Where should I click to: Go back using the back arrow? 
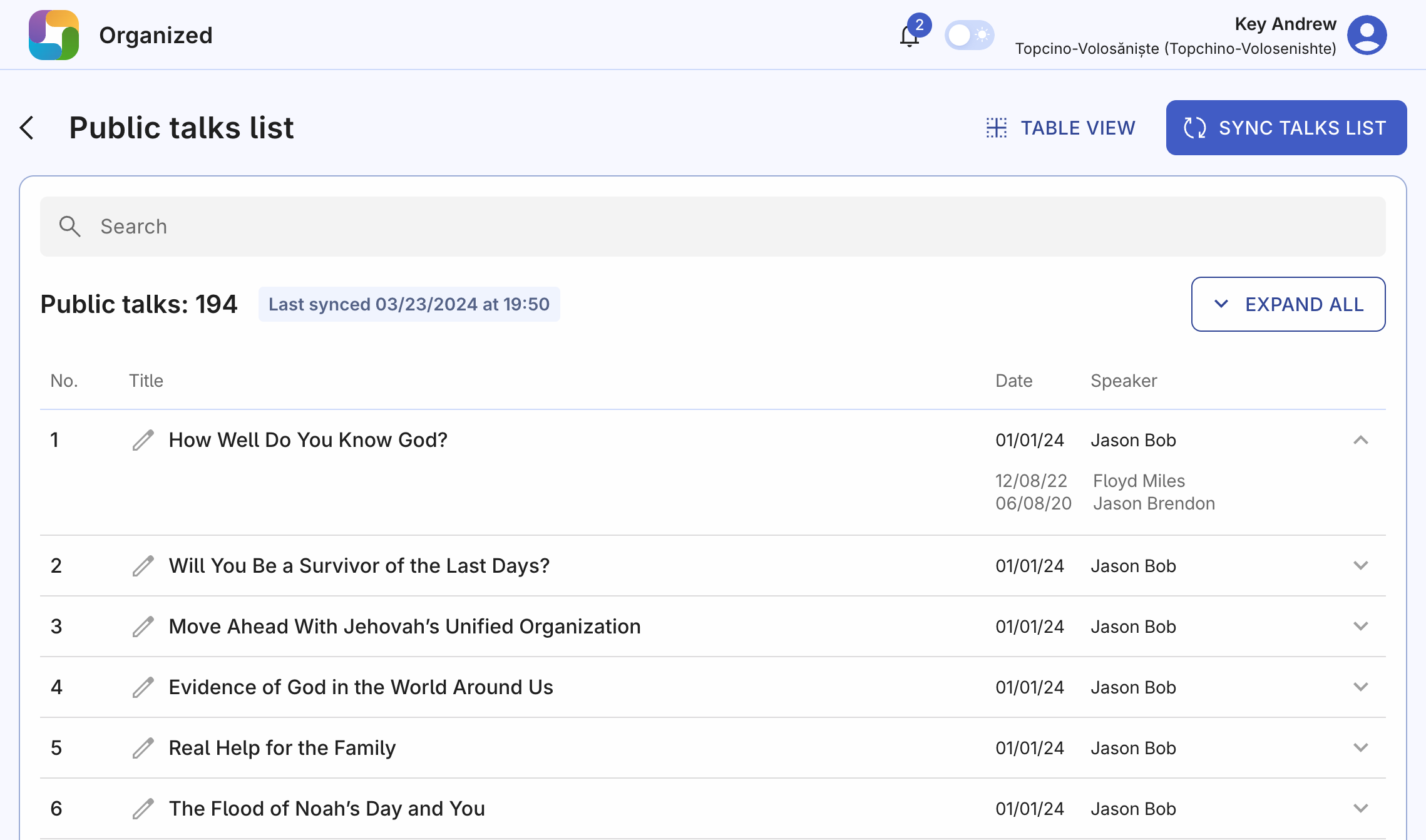26,127
